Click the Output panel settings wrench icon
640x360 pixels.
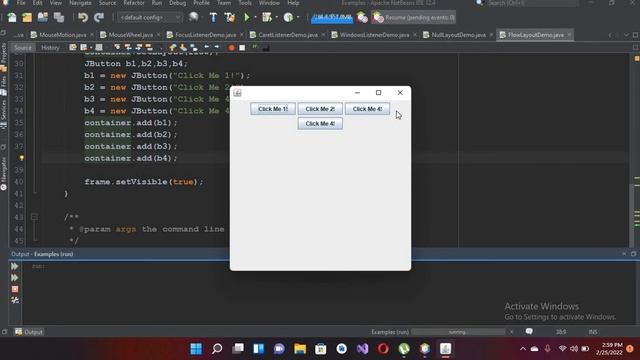coord(15,300)
